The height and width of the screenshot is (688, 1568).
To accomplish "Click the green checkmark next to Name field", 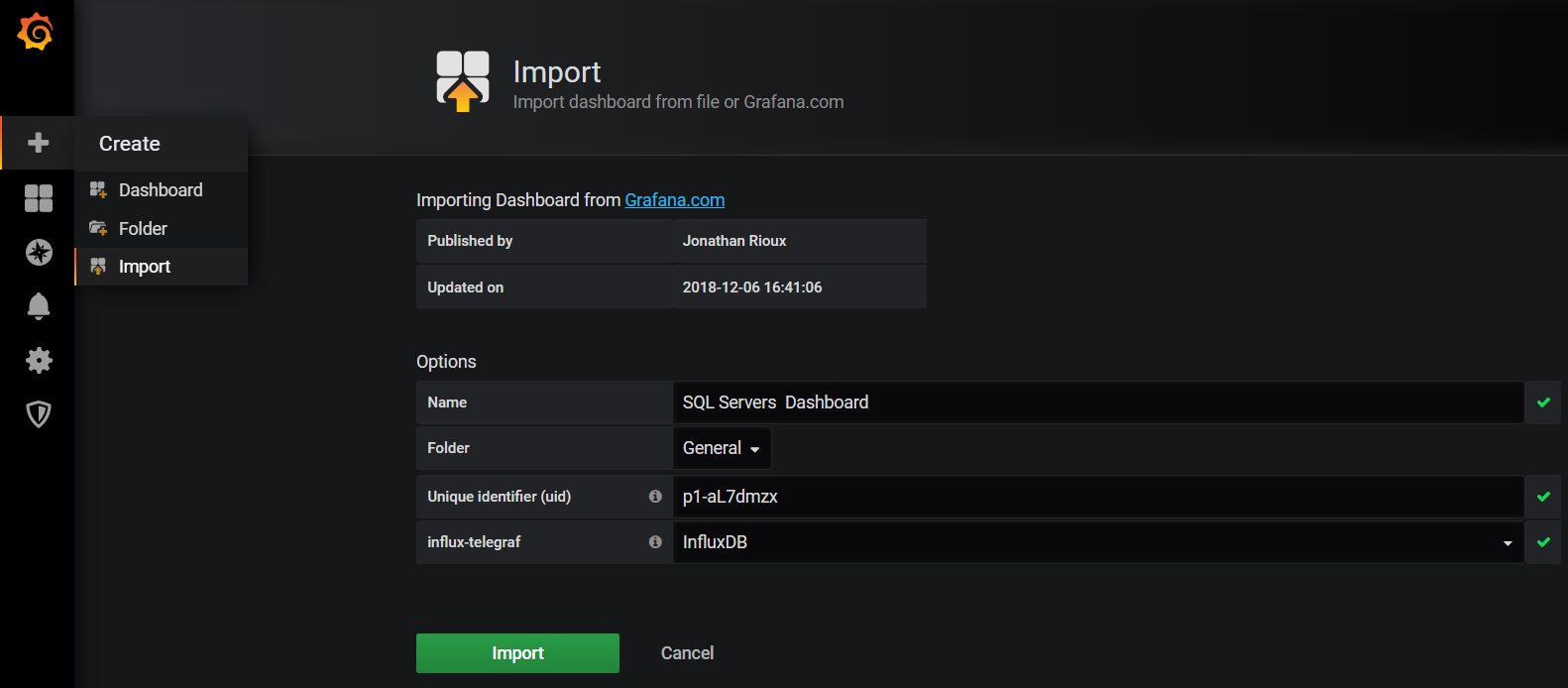I will pyautogui.click(x=1543, y=402).
